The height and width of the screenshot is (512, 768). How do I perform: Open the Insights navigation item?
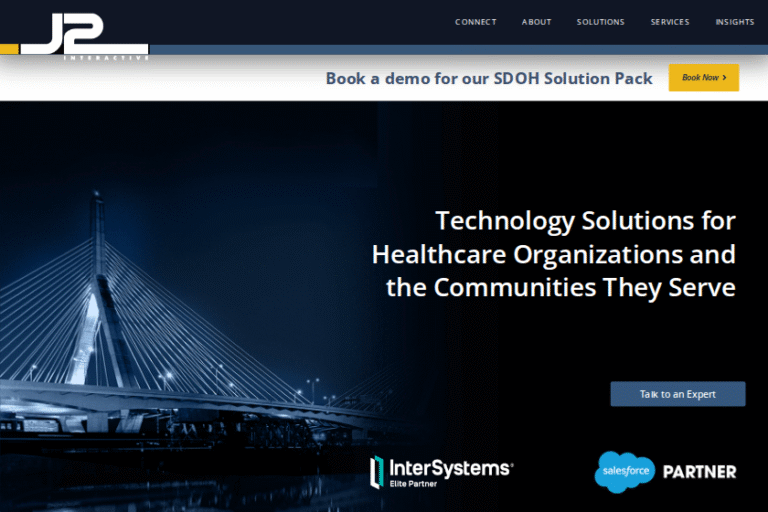click(x=734, y=22)
